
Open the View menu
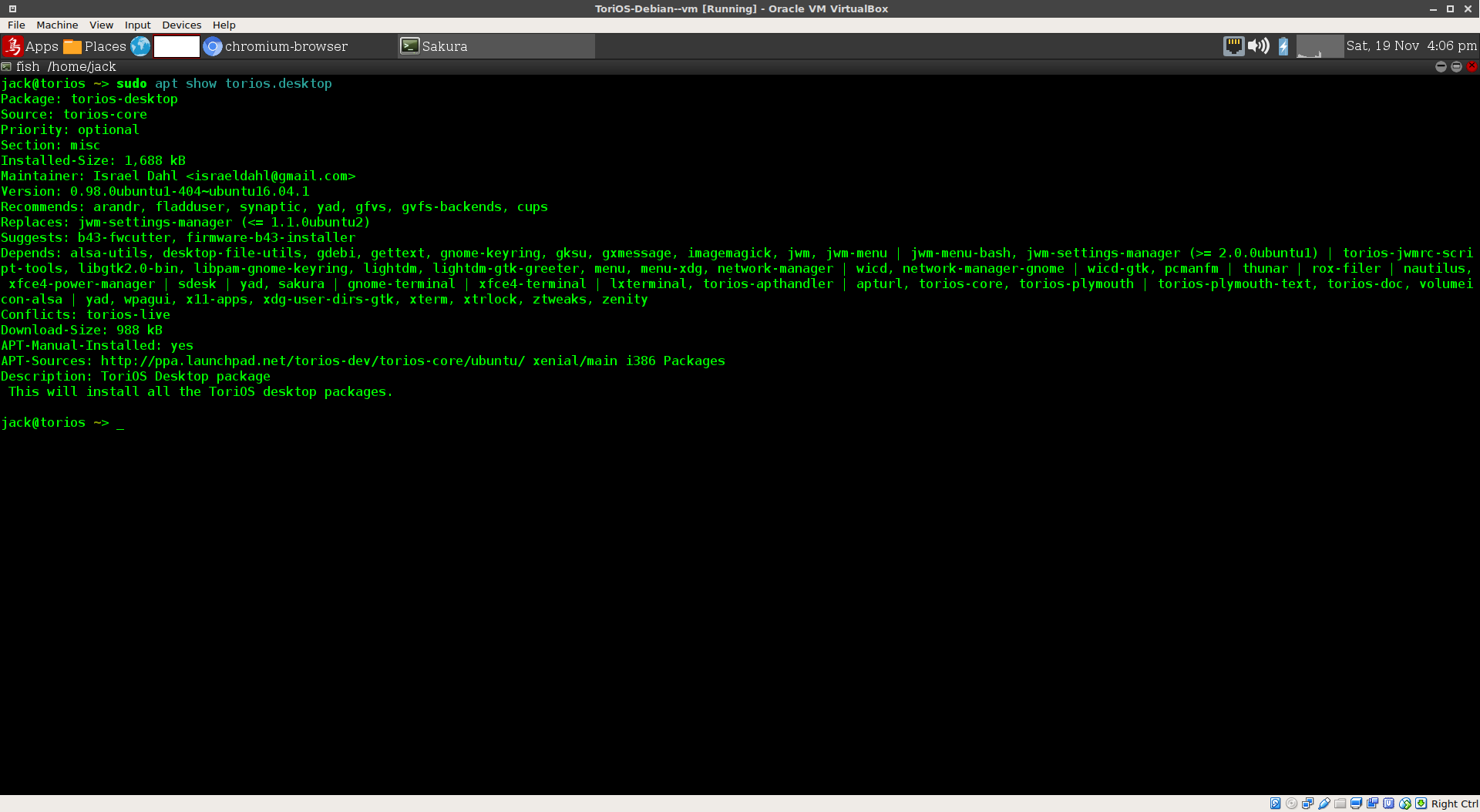tap(101, 25)
